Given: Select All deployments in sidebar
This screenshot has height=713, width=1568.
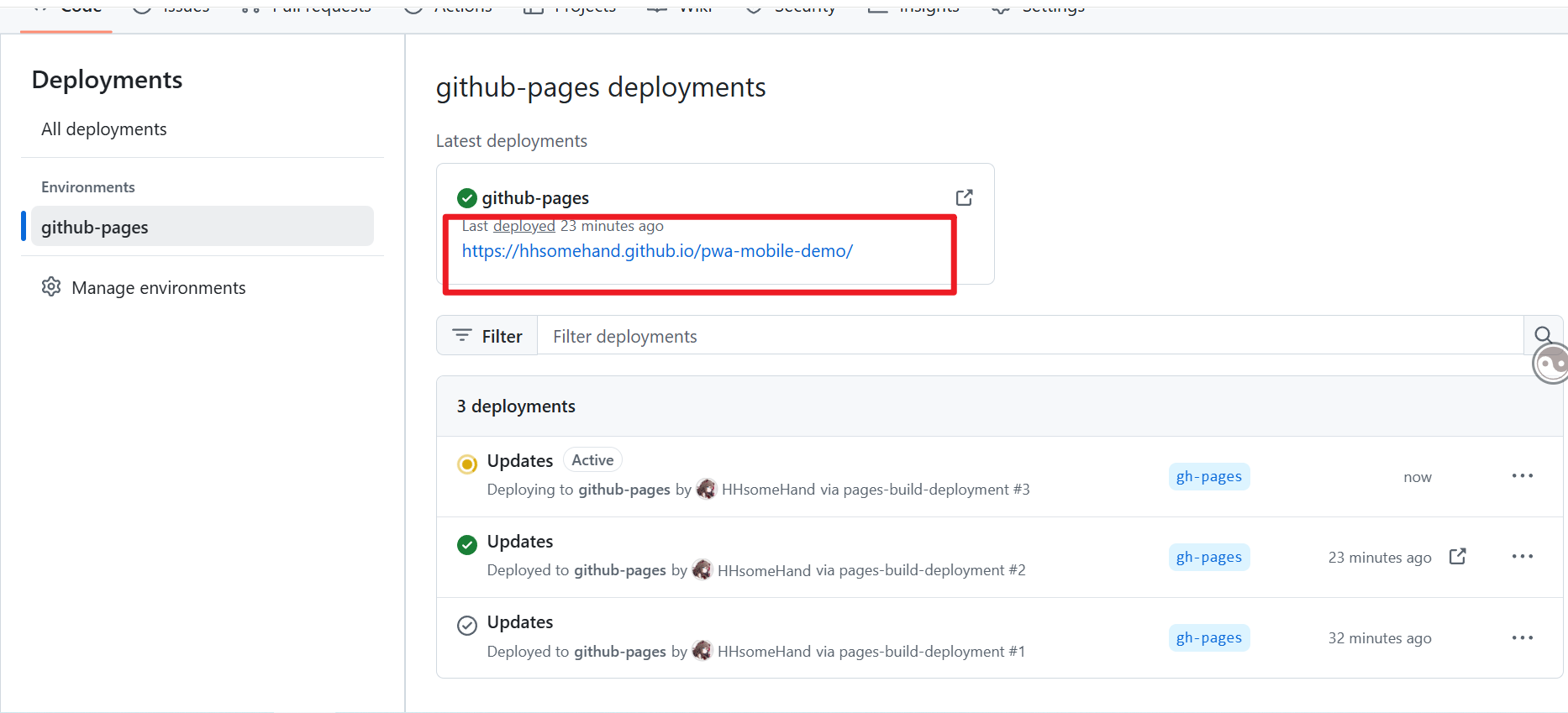Looking at the screenshot, I should pos(104,129).
